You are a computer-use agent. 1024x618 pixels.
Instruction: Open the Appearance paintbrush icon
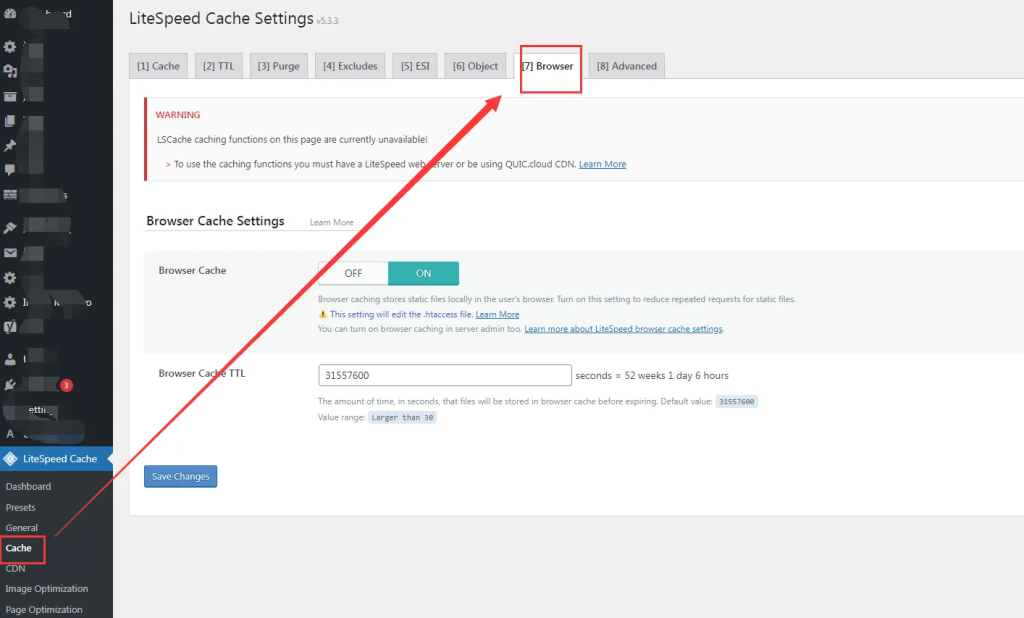click(10, 227)
